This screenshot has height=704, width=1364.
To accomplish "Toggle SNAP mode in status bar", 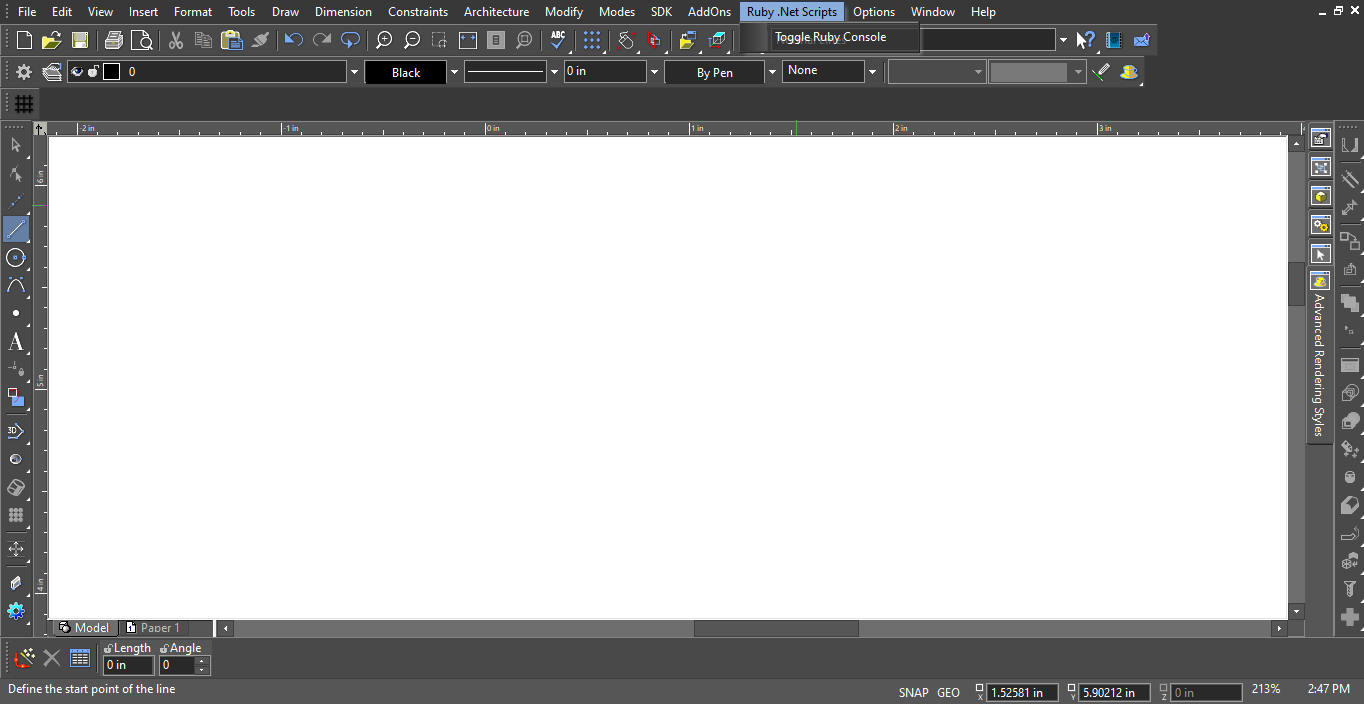I will click(x=913, y=692).
